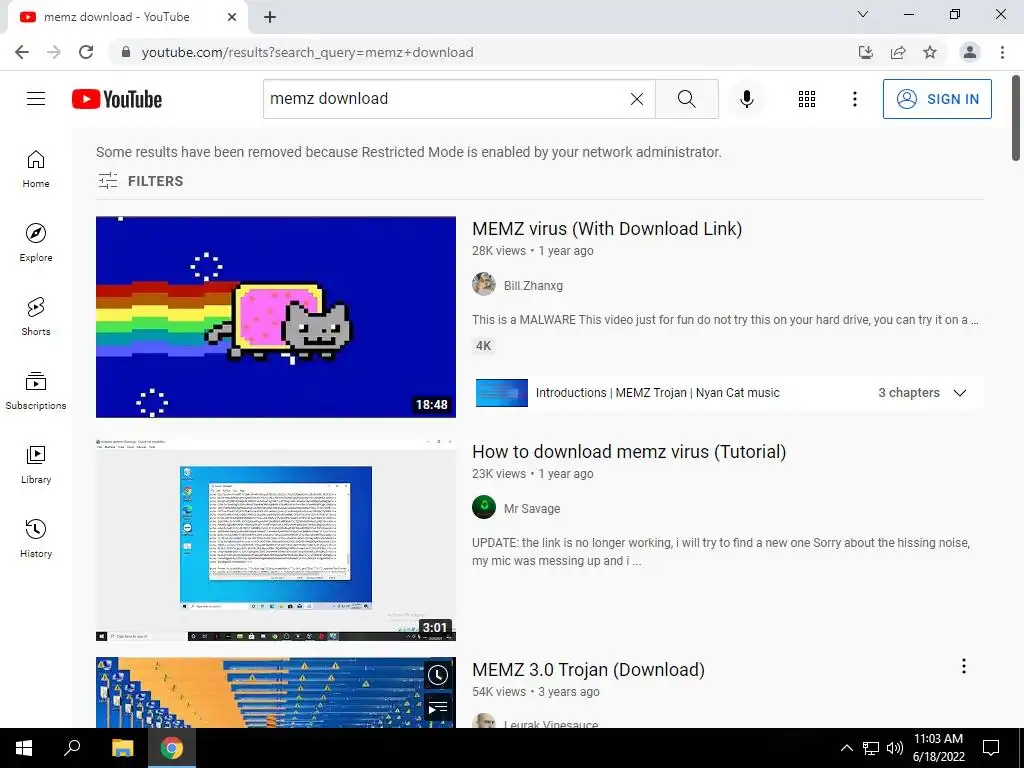Go to Home in the sidebar
Image resolution: width=1024 pixels, height=768 pixels.
(x=36, y=168)
